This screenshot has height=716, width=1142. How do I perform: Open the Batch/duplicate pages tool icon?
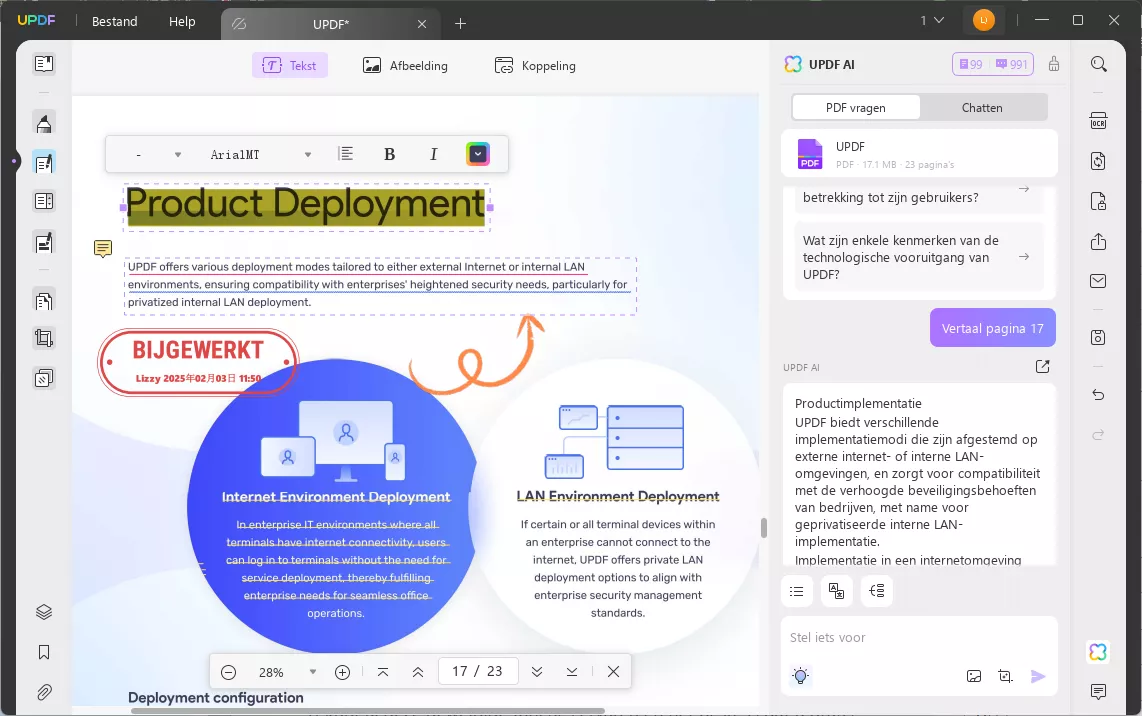[44, 378]
